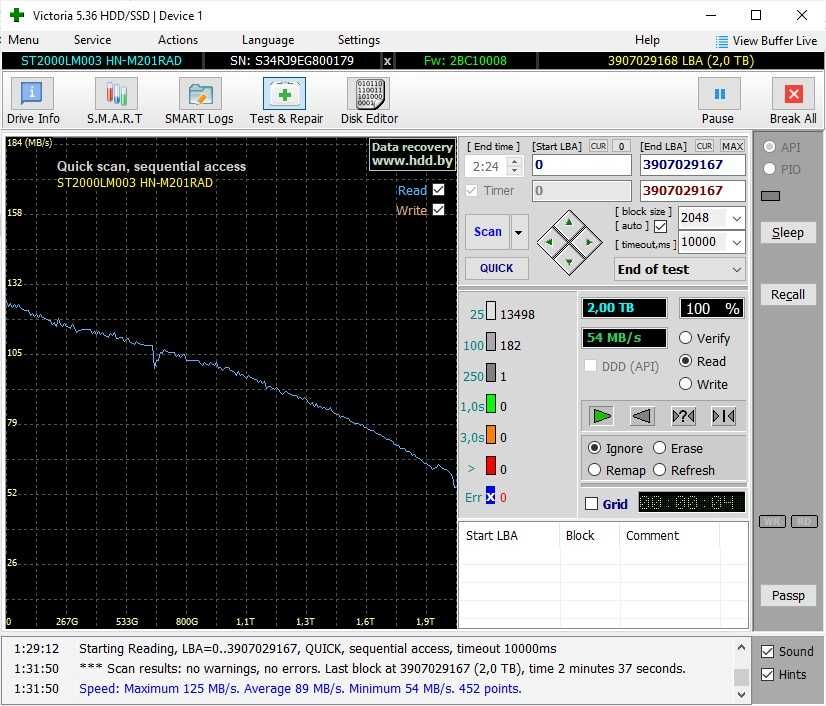The width and height of the screenshot is (826, 706).
Task: Select the Ignore radio option
Action: 594,448
